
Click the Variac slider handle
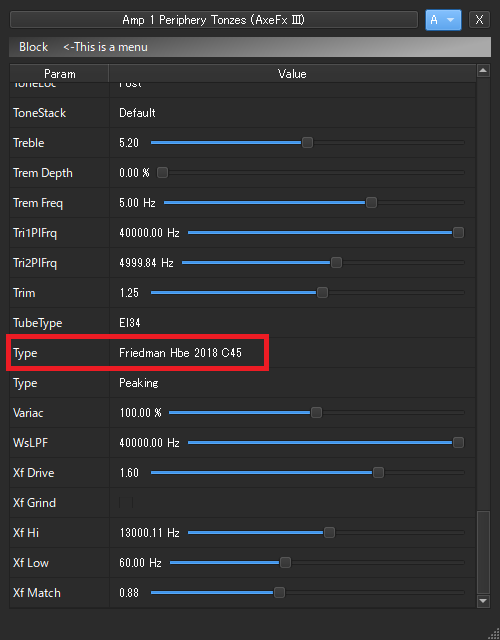click(316, 413)
